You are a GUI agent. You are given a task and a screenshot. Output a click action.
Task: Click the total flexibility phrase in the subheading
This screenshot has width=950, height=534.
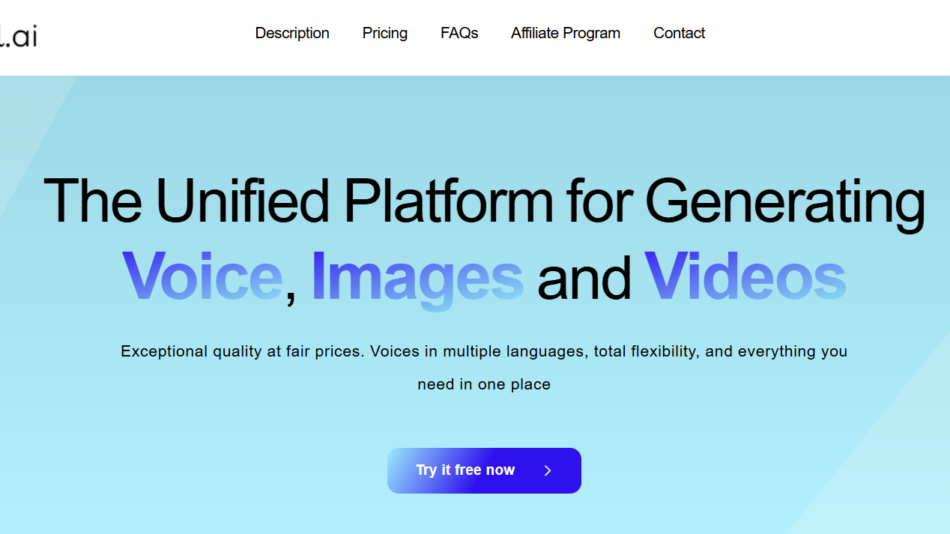(651, 352)
